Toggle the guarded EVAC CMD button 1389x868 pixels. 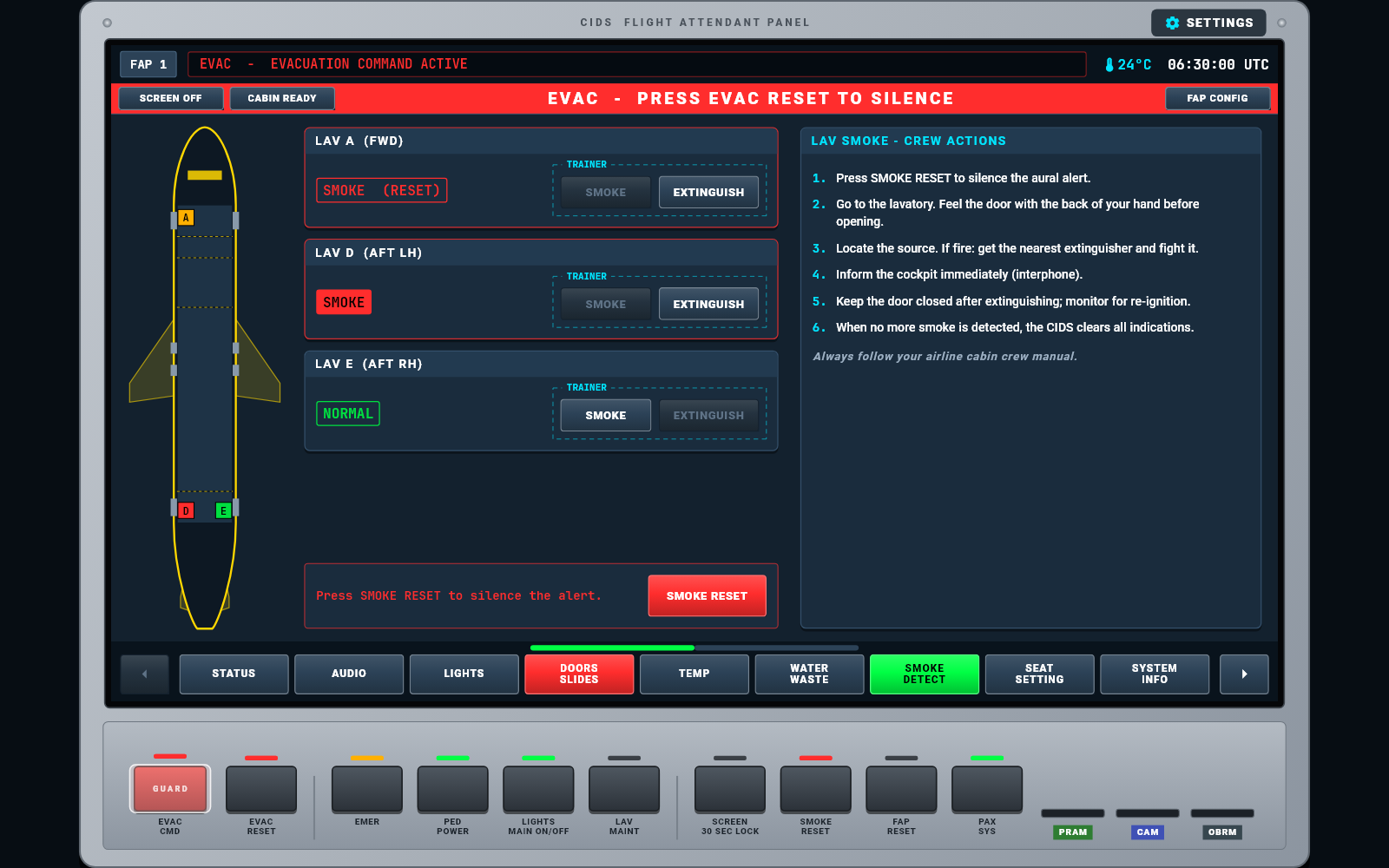coord(170,788)
